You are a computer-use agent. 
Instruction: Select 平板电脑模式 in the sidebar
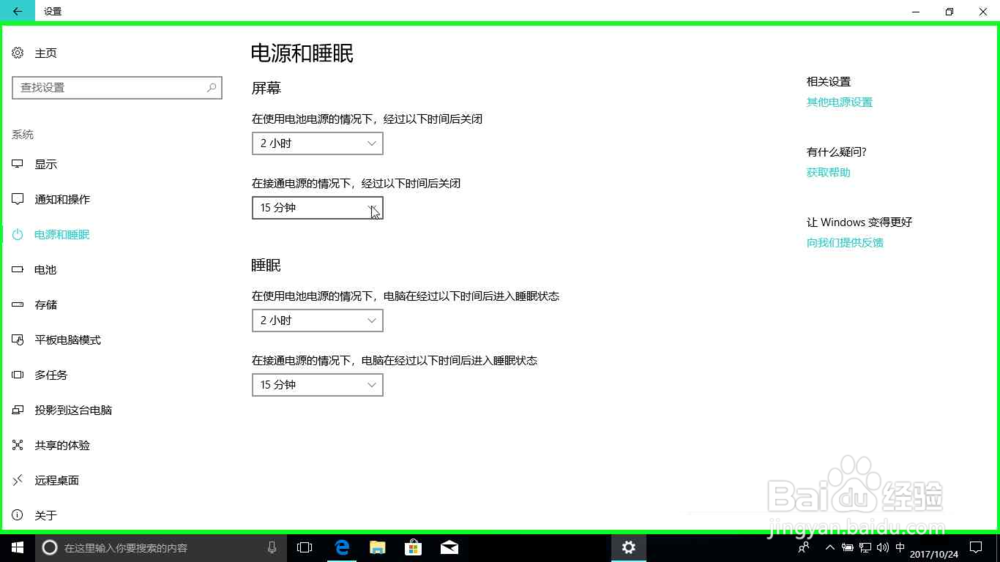click(68, 339)
